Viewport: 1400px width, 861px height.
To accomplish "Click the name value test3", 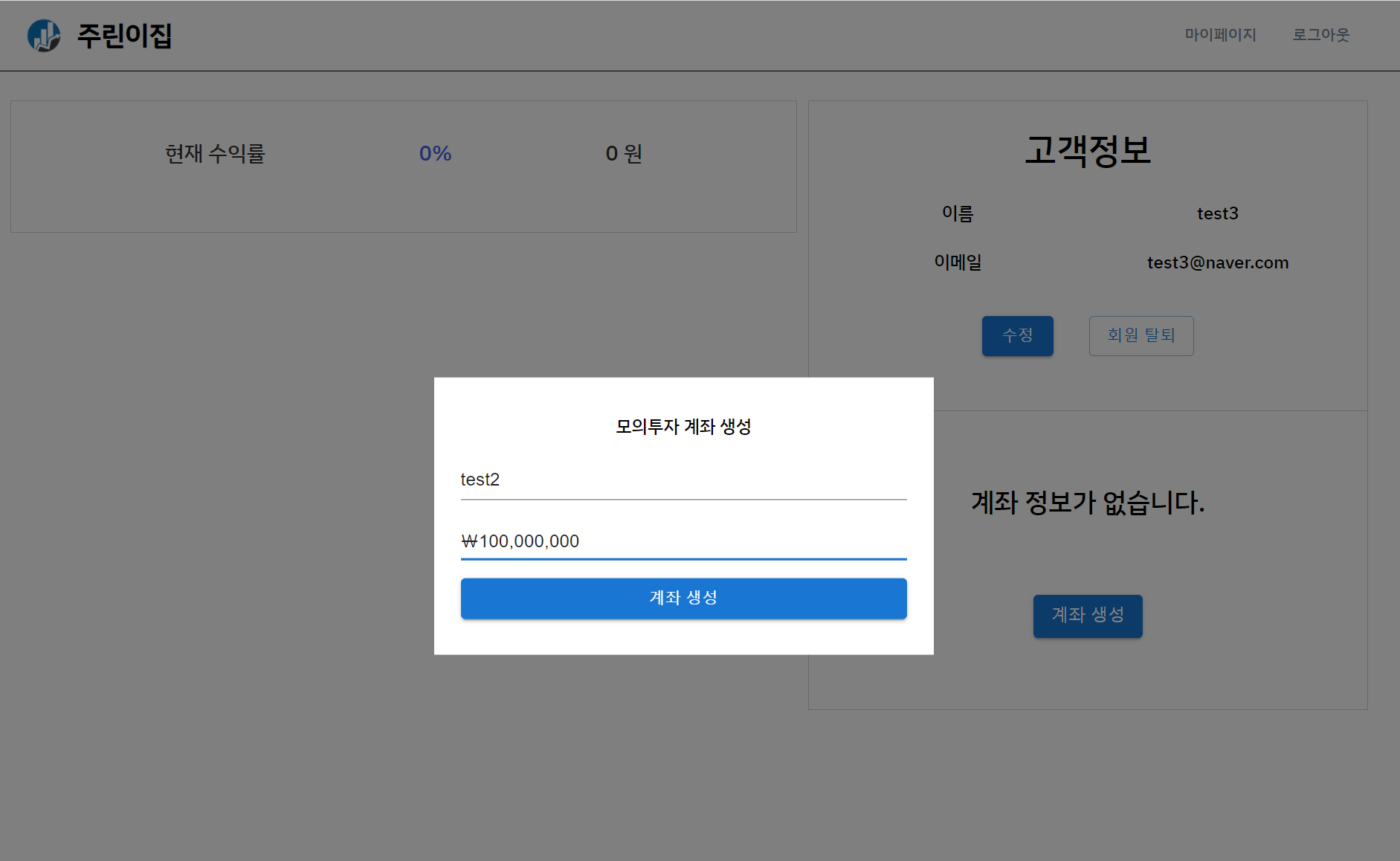I will 1217,213.
